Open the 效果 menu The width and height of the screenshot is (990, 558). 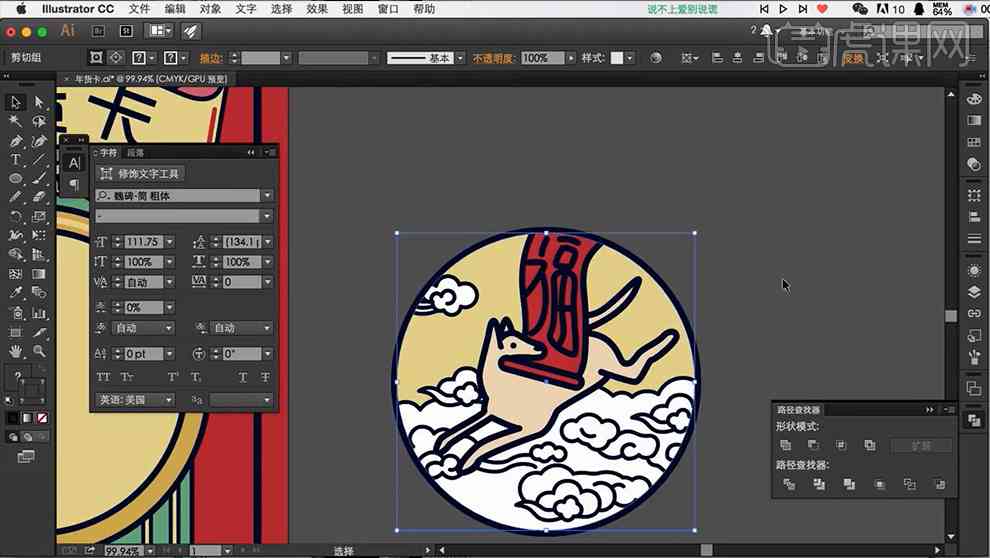317,9
